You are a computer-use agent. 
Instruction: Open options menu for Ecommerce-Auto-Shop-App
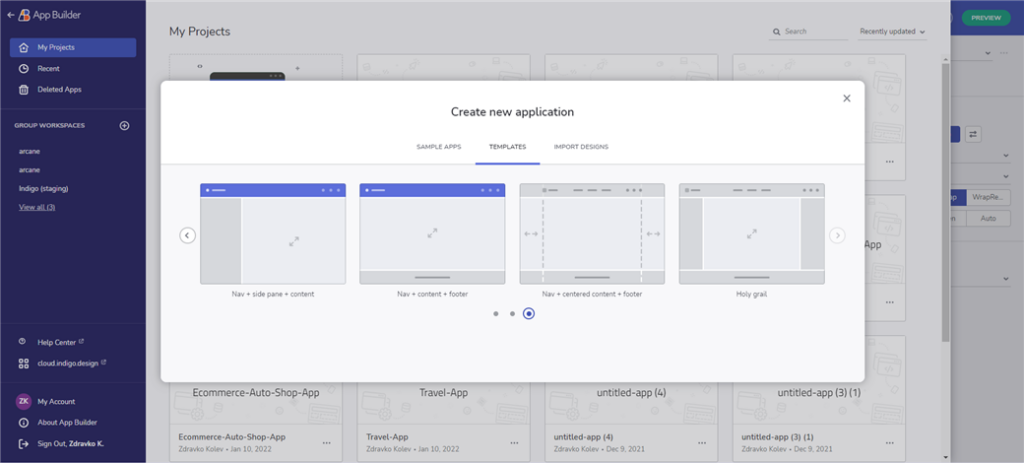(x=327, y=442)
